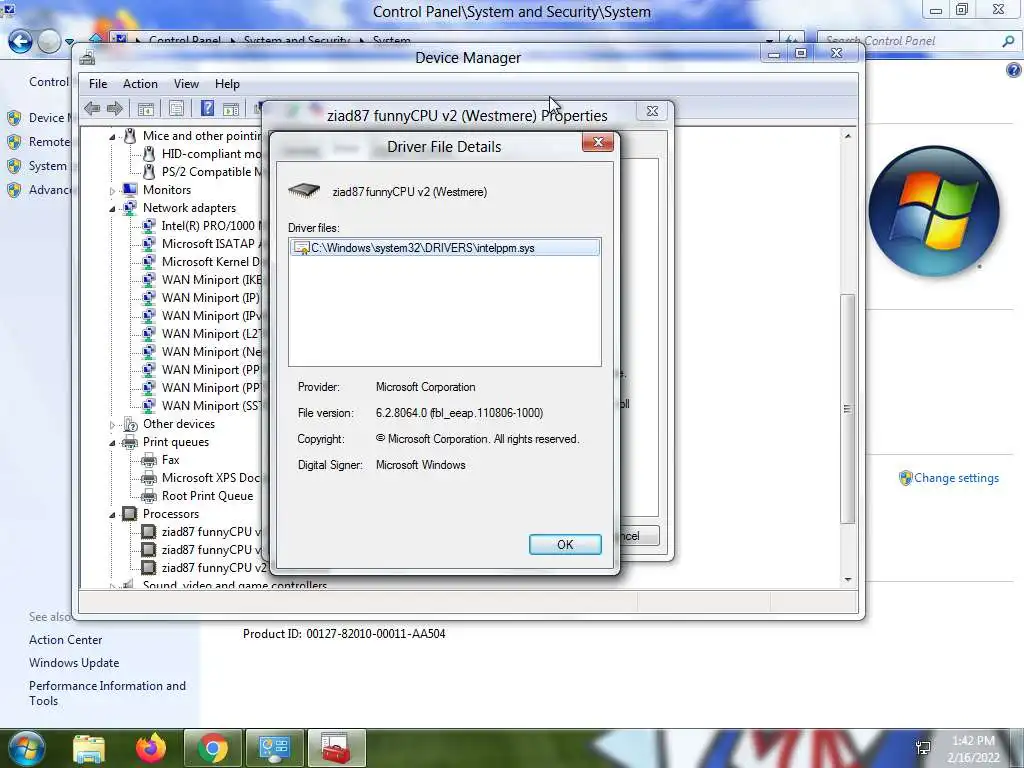
Task: Expand the Other devices node
Action: [112, 424]
